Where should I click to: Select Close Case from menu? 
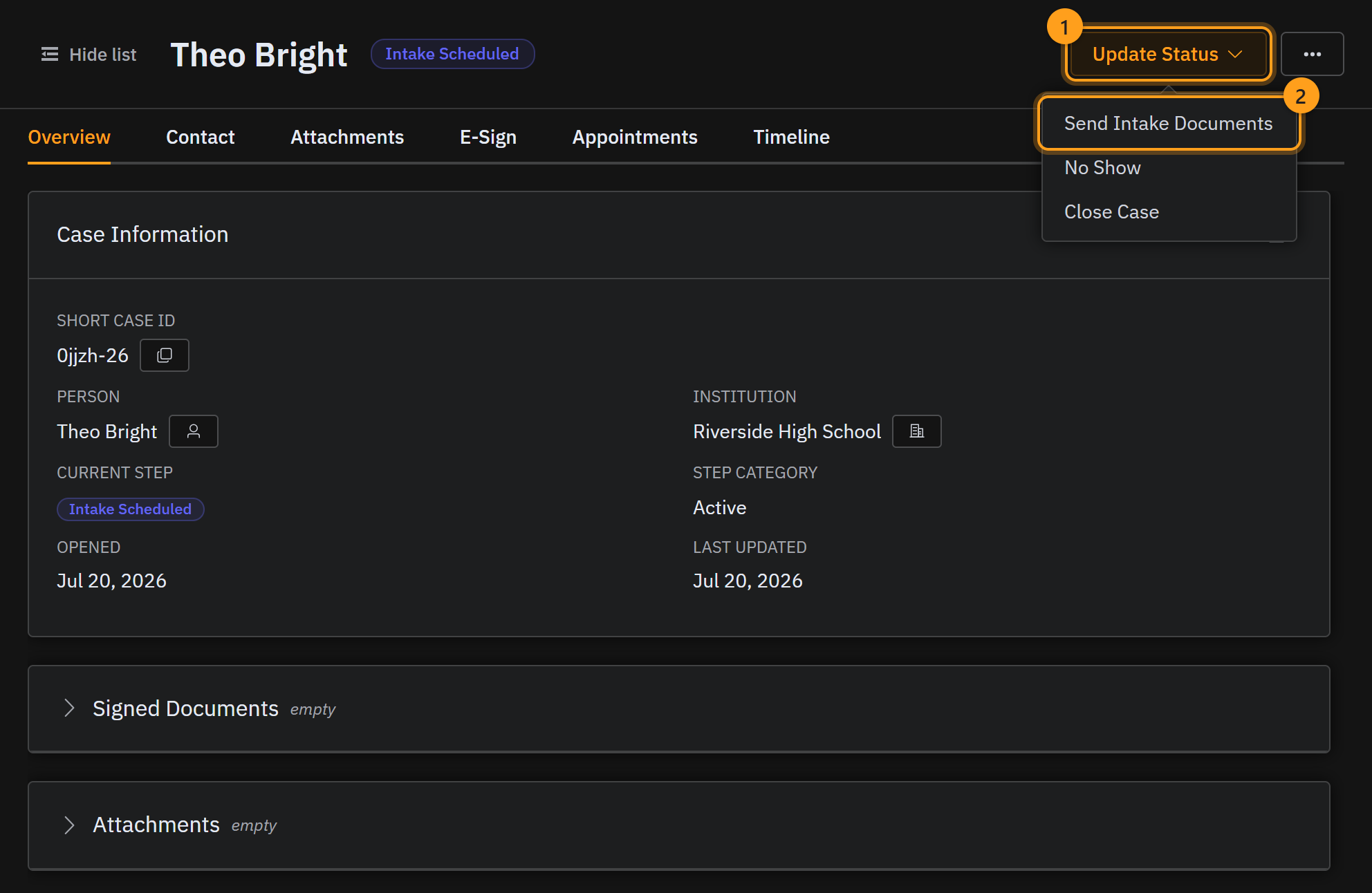(1169, 211)
